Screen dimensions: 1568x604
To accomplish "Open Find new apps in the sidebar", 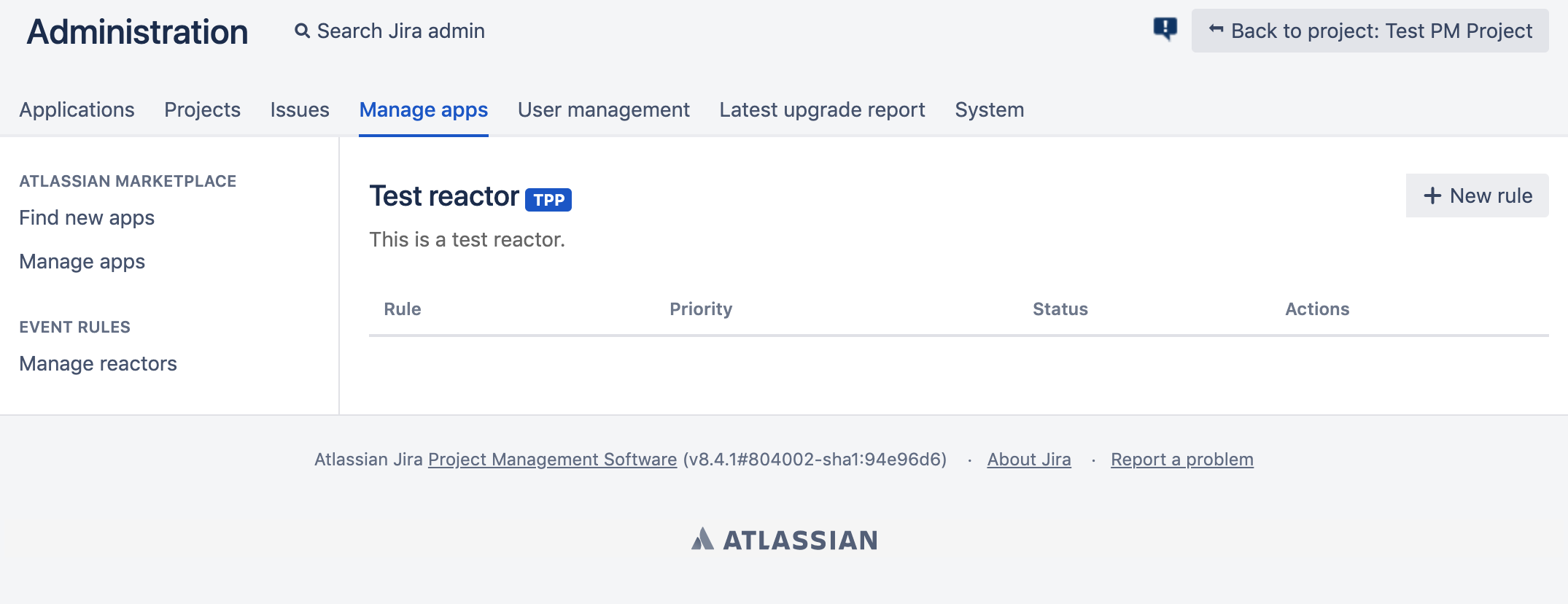I will 87,217.
